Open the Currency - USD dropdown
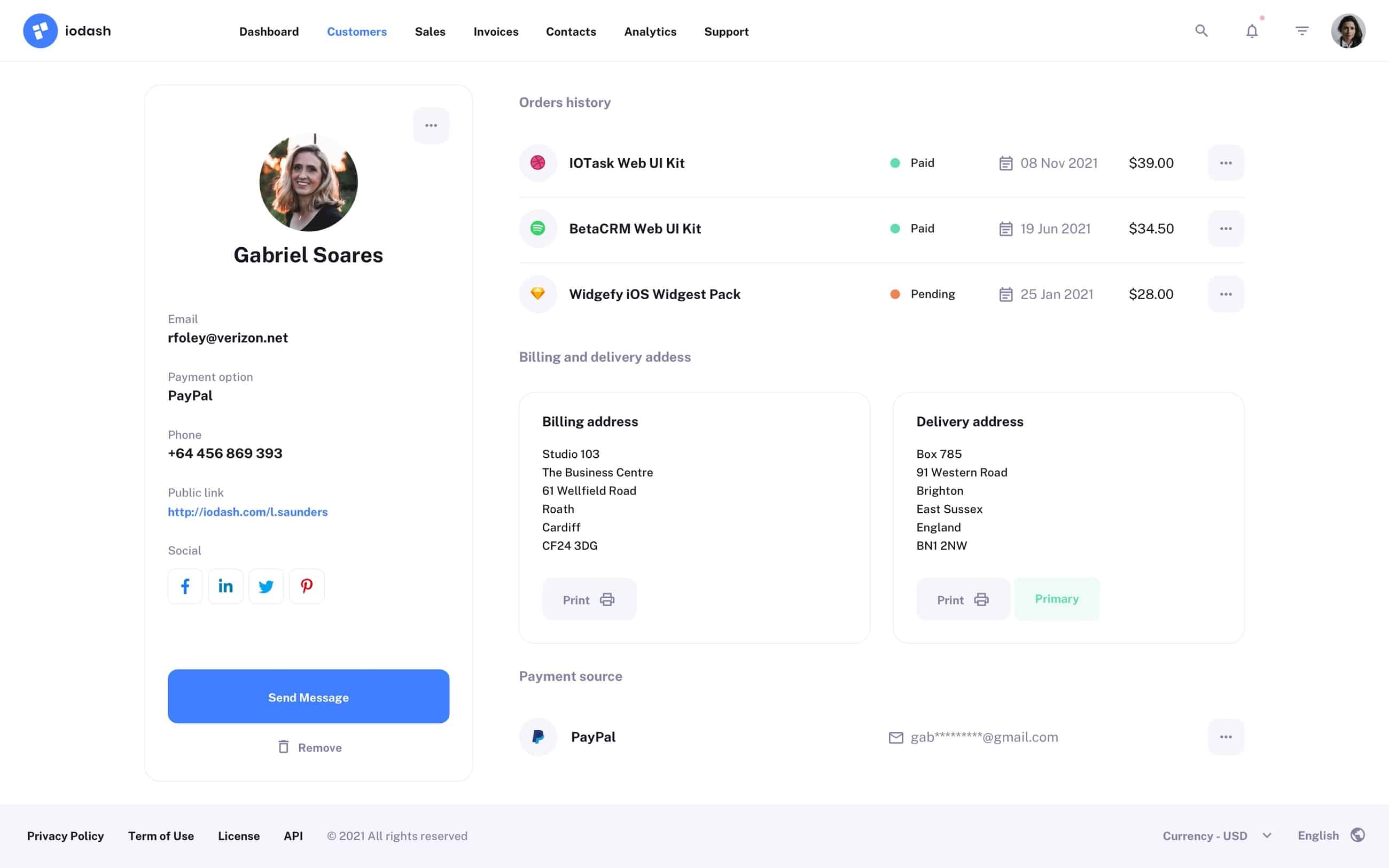This screenshot has height=868, width=1389. pos(1218,835)
